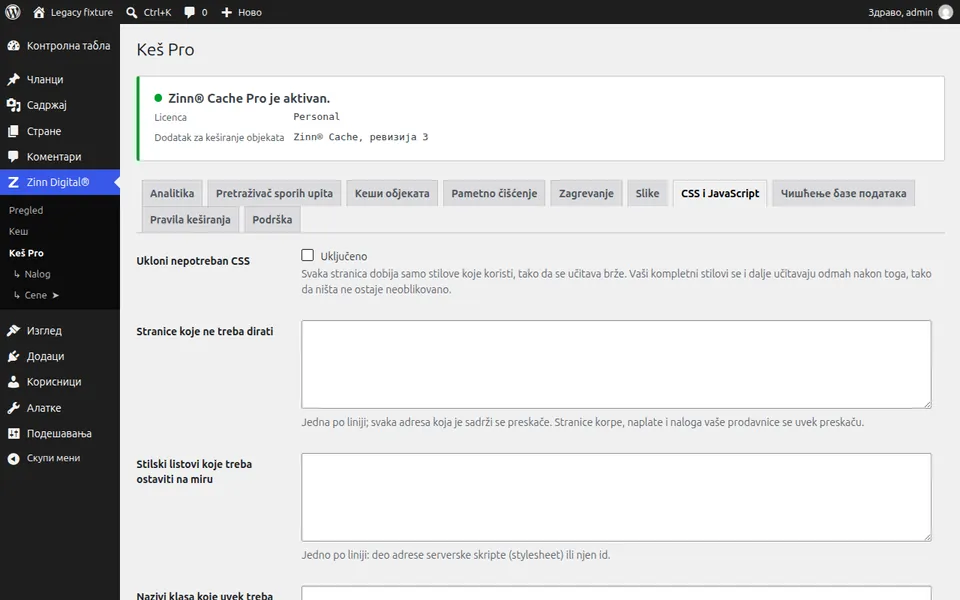
Task: Click the Додаци plugin icon
Action: 13,356
